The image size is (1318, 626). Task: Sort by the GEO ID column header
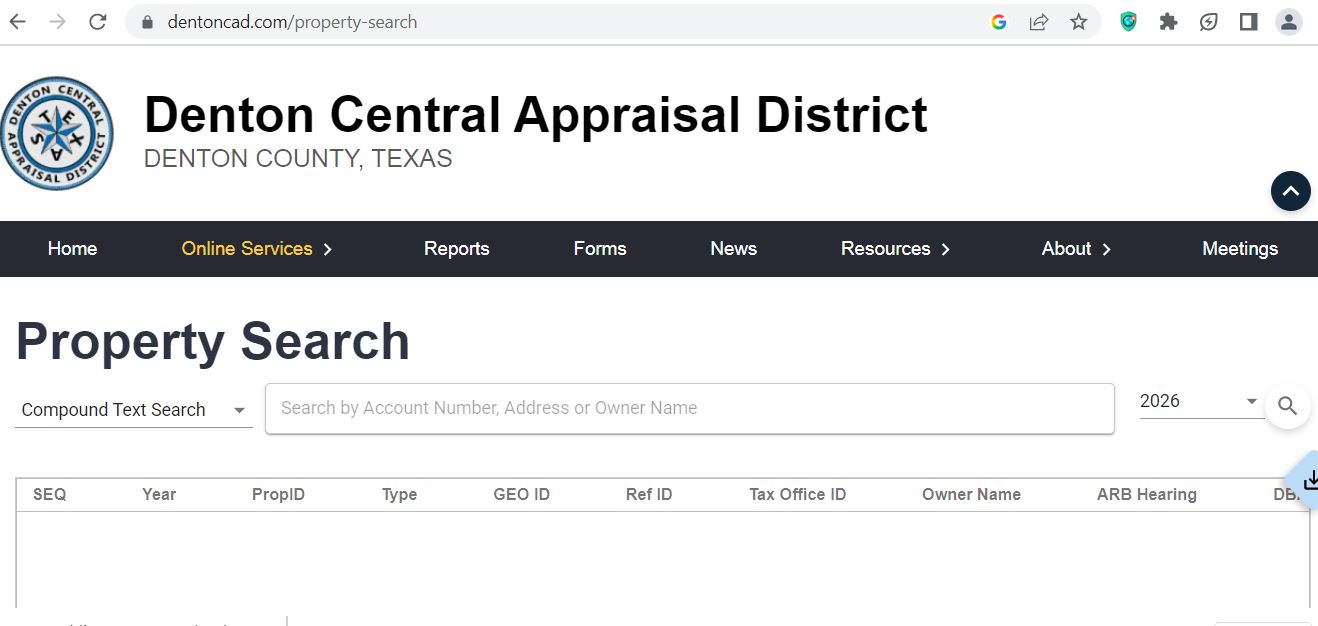coord(521,494)
